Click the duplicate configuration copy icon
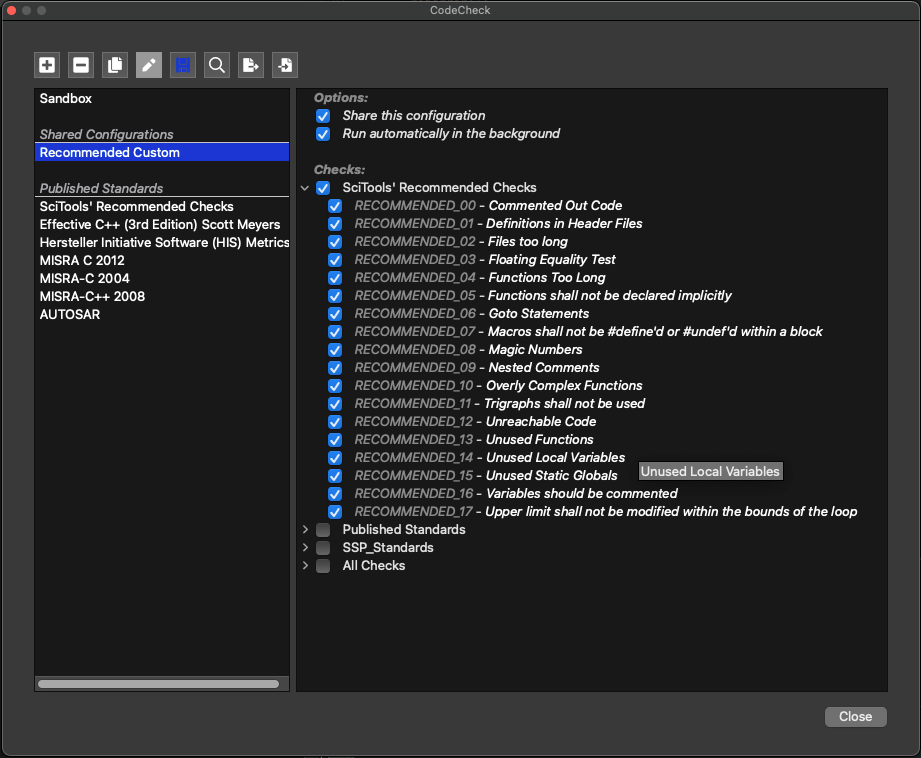This screenshot has width=921, height=758. [x=115, y=65]
